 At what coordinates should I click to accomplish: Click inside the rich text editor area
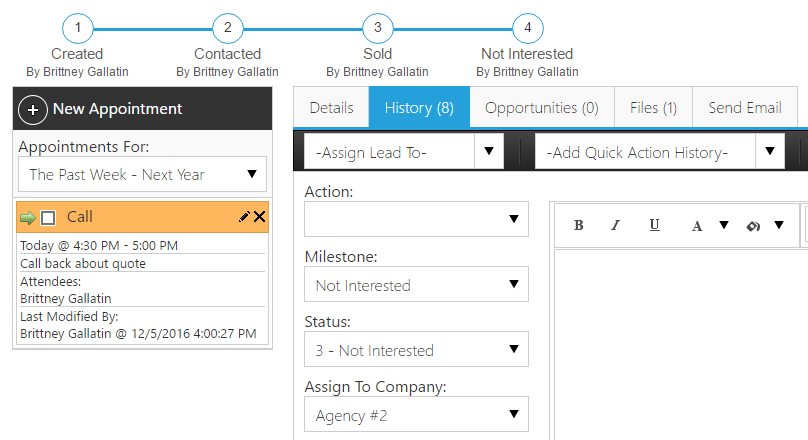tap(680, 340)
